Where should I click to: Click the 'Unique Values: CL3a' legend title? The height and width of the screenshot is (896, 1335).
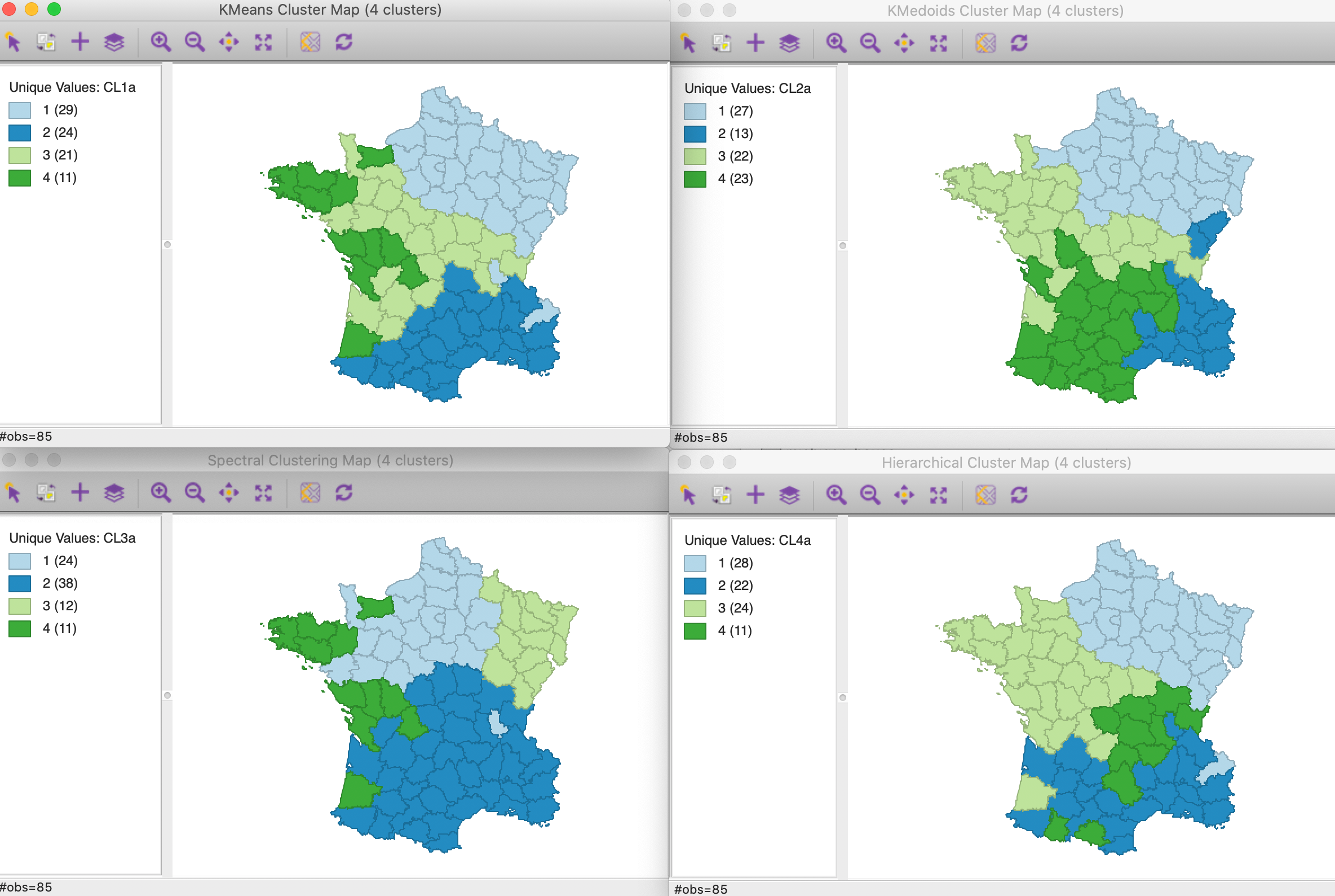pos(72,538)
